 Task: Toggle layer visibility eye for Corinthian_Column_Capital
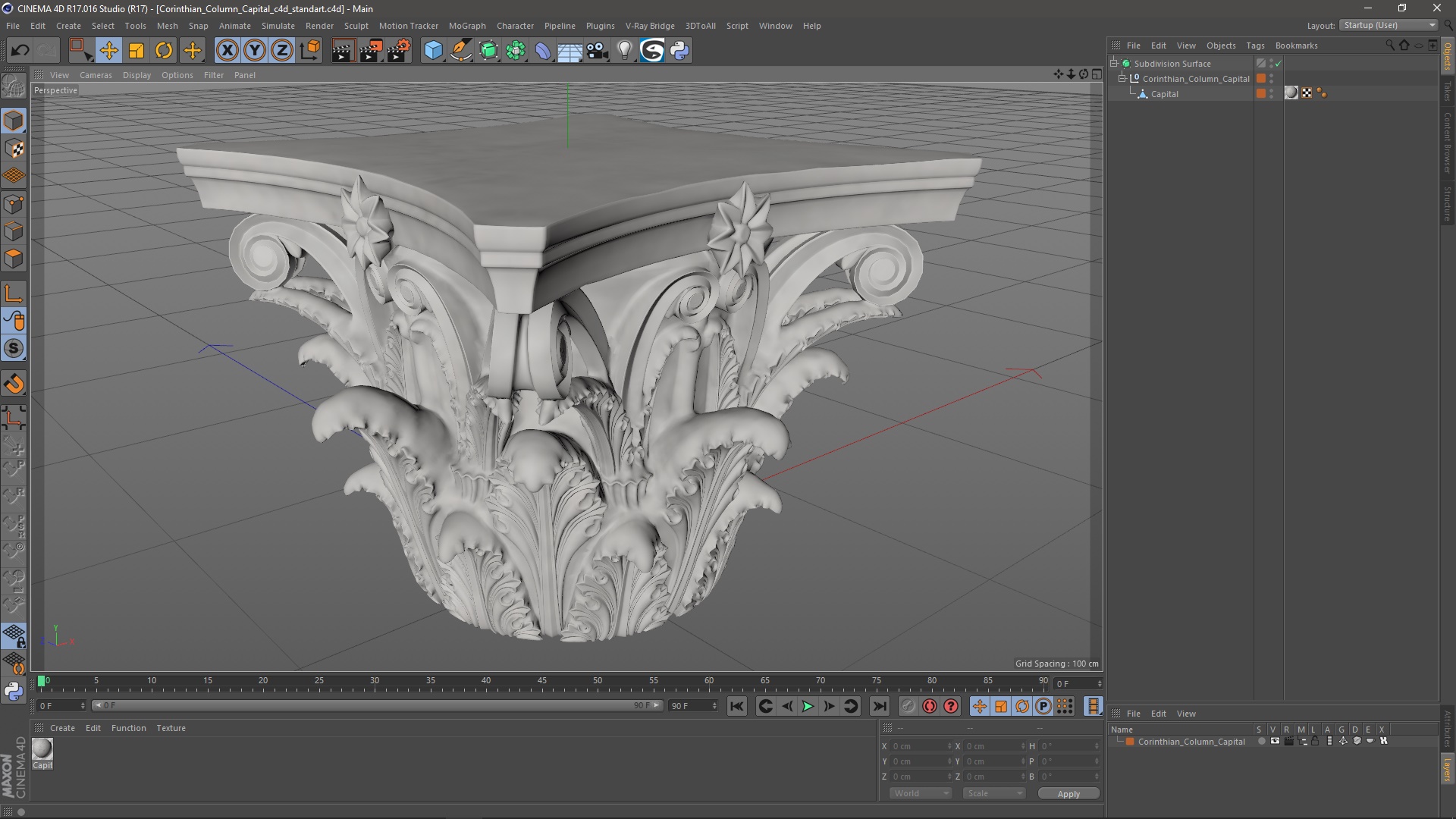1275,742
